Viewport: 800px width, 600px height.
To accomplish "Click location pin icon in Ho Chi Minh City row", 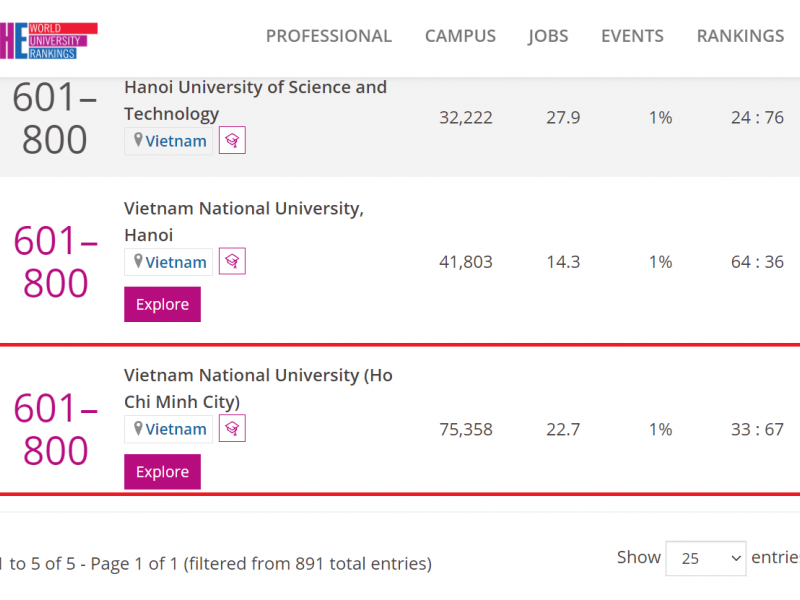I will click(x=138, y=429).
